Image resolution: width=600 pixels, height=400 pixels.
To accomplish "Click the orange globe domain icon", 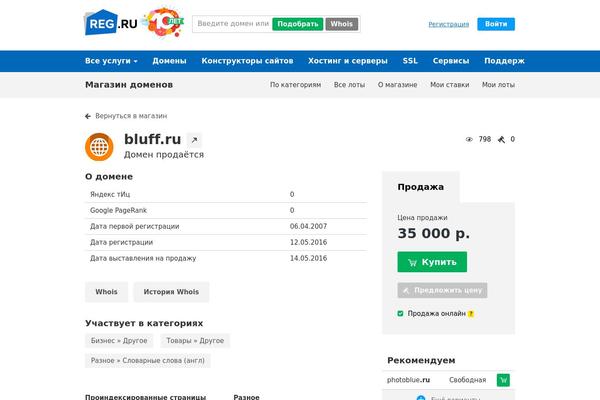I will click(x=99, y=147).
